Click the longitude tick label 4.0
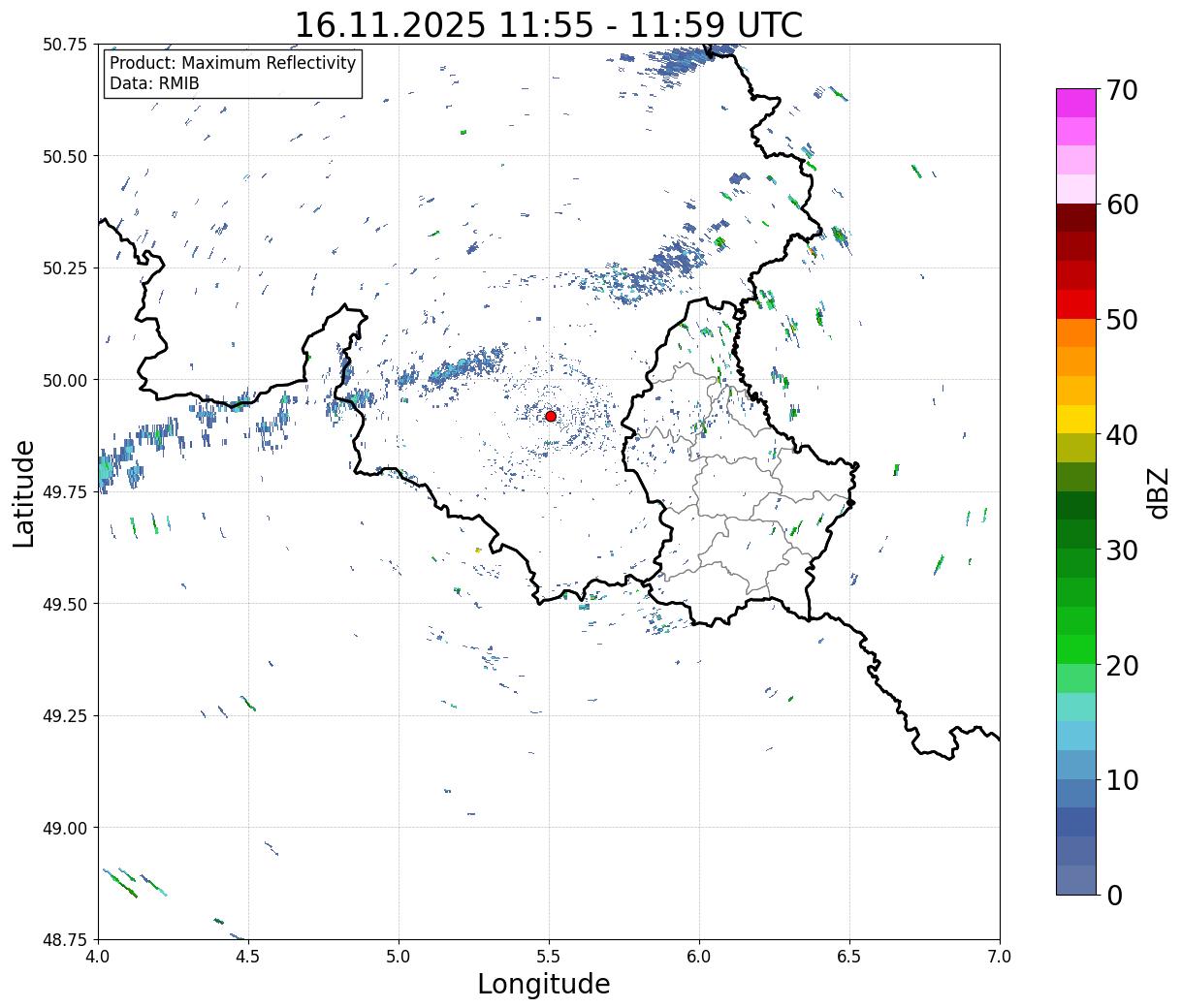Screen dimensions: 1182x1008 click(98, 957)
